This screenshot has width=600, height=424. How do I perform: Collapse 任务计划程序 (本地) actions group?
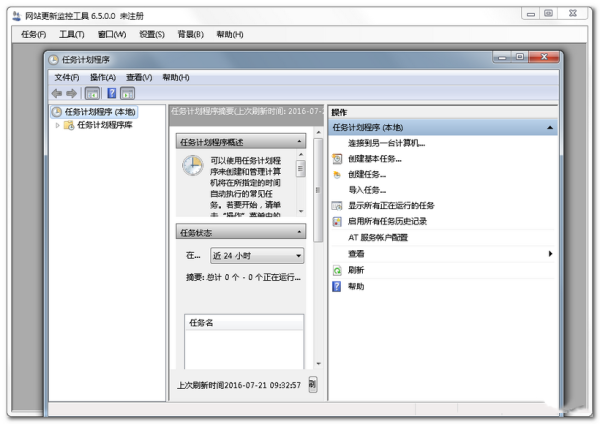click(x=550, y=127)
